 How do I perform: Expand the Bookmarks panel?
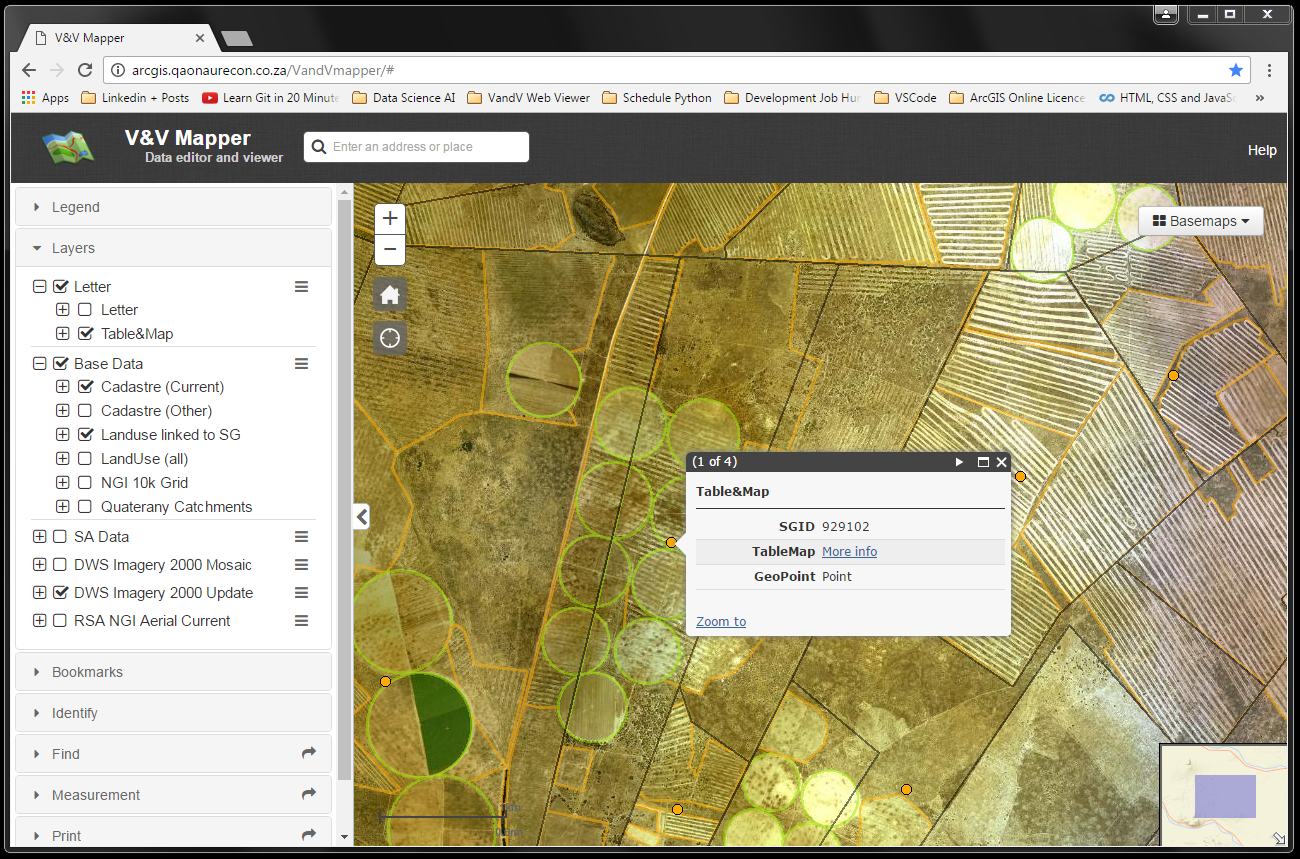click(173, 672)
